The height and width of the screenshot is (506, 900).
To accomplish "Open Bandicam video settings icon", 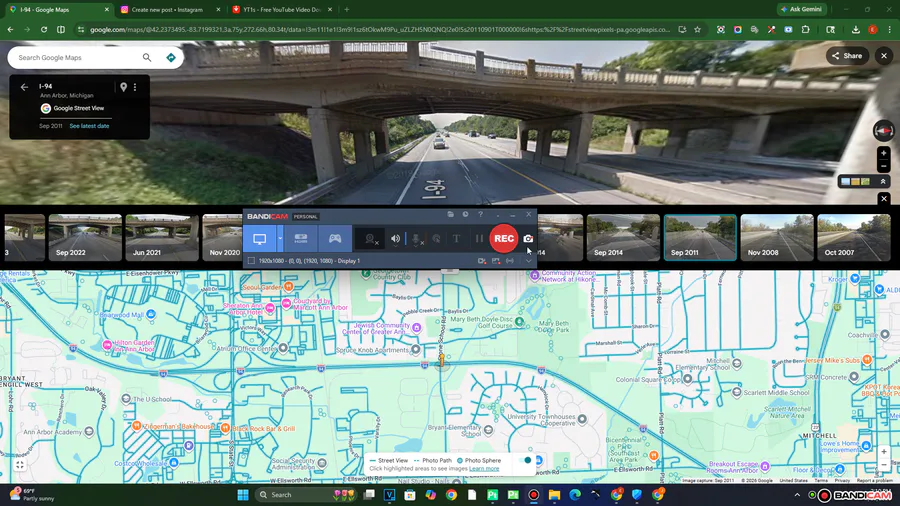I will 482,261.
